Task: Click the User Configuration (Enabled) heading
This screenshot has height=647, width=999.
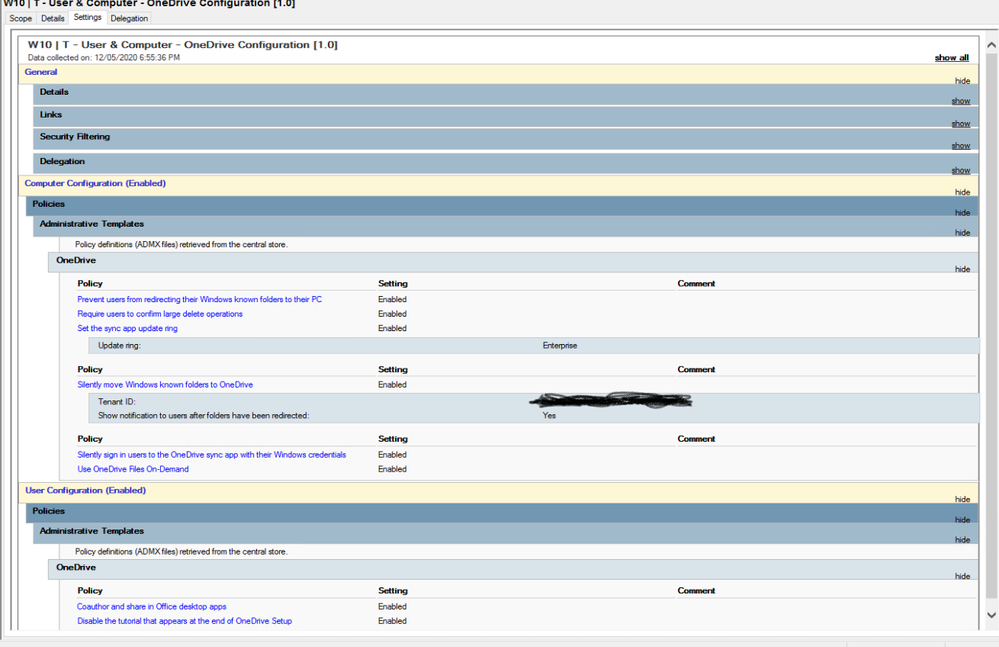Action: (85, 490)
